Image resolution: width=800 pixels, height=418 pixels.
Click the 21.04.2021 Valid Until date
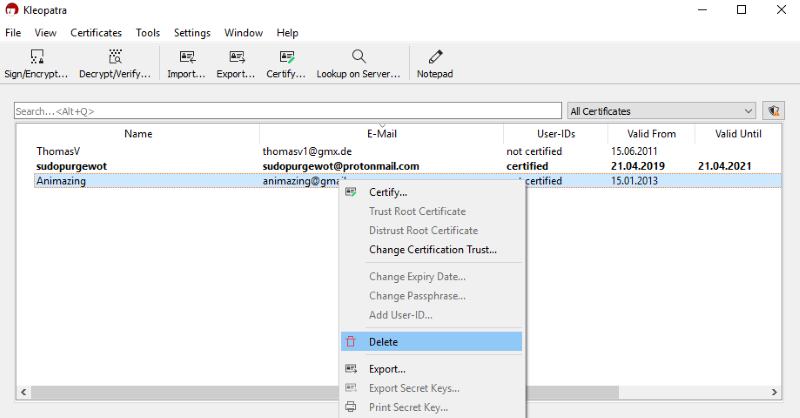click(724, 166)
